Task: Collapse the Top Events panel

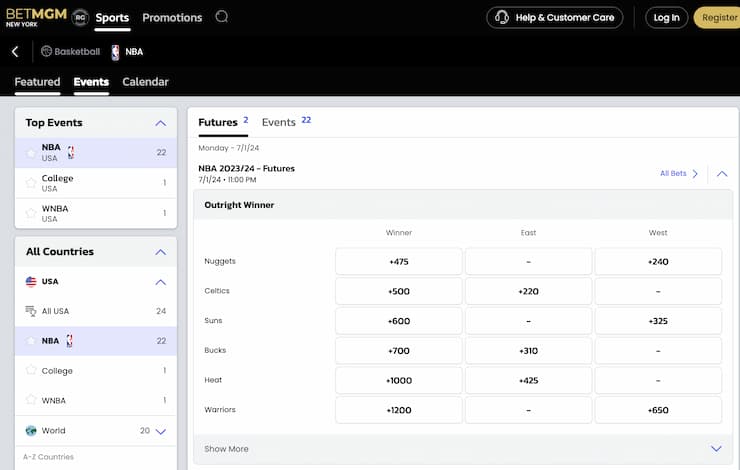Action: [160, 123]
